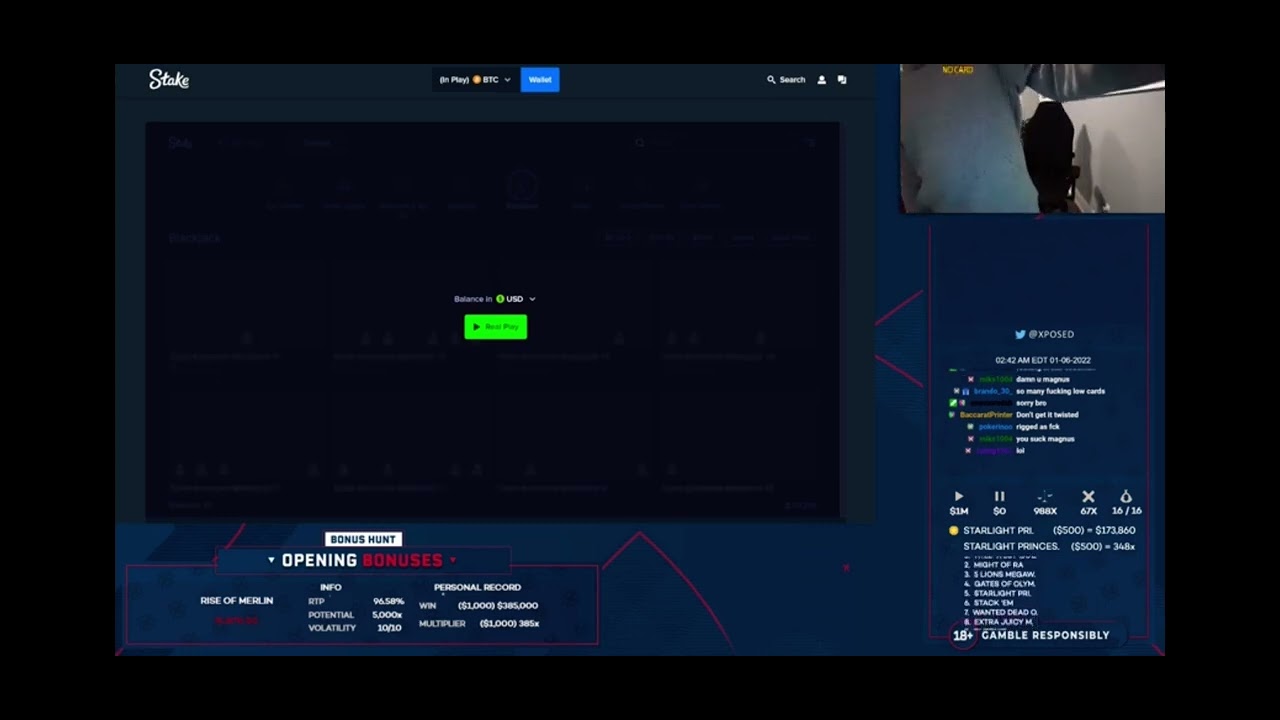Click the Stake logo
Viewport: 1280px width, 720px height.
[x=169, y=79]
